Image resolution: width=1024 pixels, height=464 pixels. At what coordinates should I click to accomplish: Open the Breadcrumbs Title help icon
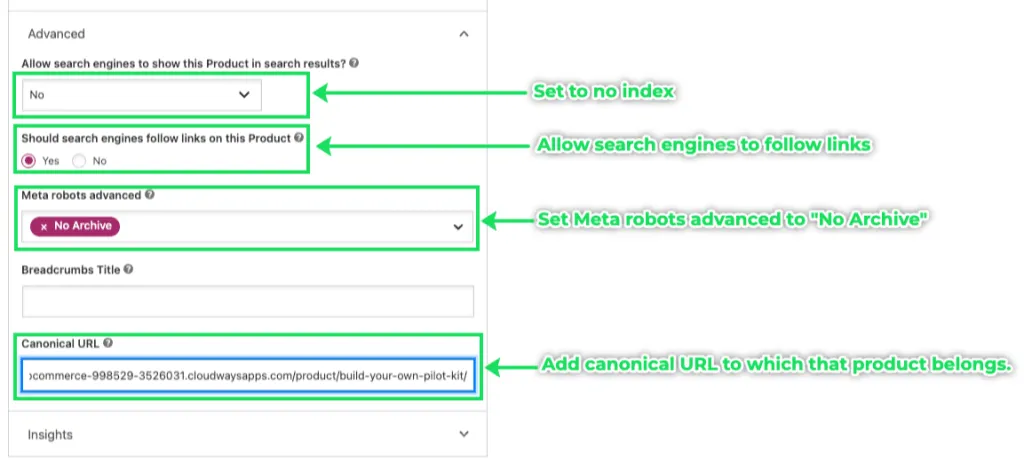pyautogui.click(x=129, y=269)
